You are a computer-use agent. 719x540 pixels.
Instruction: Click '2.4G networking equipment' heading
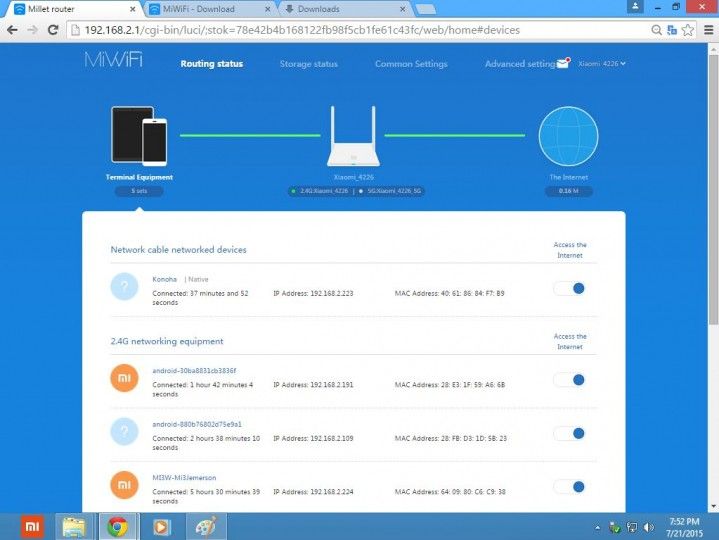[167, 341]
